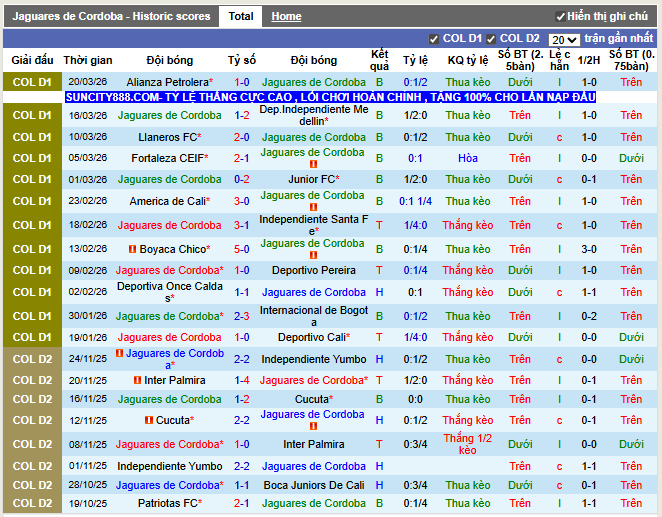Click red card icon under Jaguares in 12/11/25 row
The width and height of the screenshot is (662, 517).
click(313, 426)
